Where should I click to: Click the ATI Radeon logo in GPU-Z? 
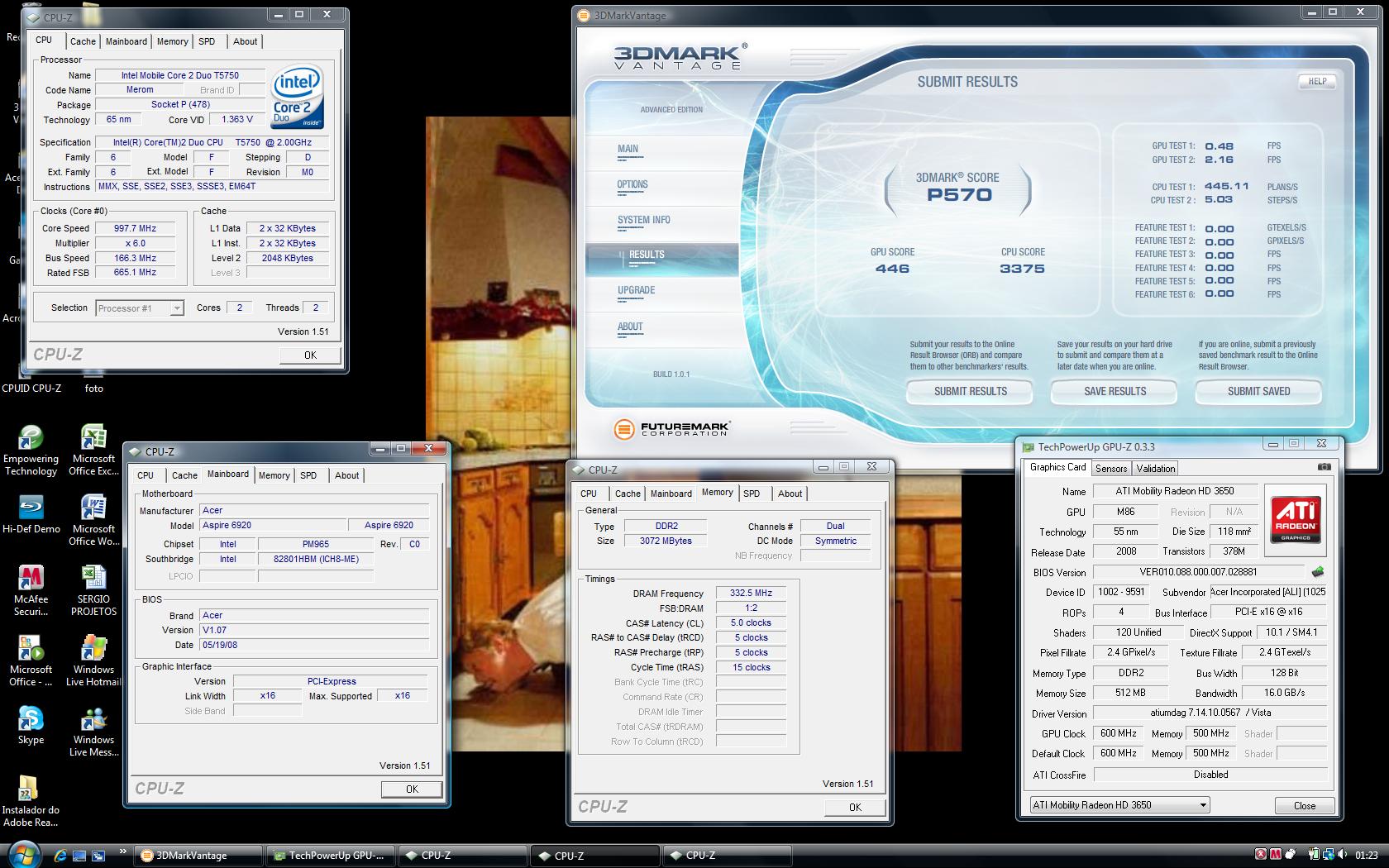[1296, 519]
